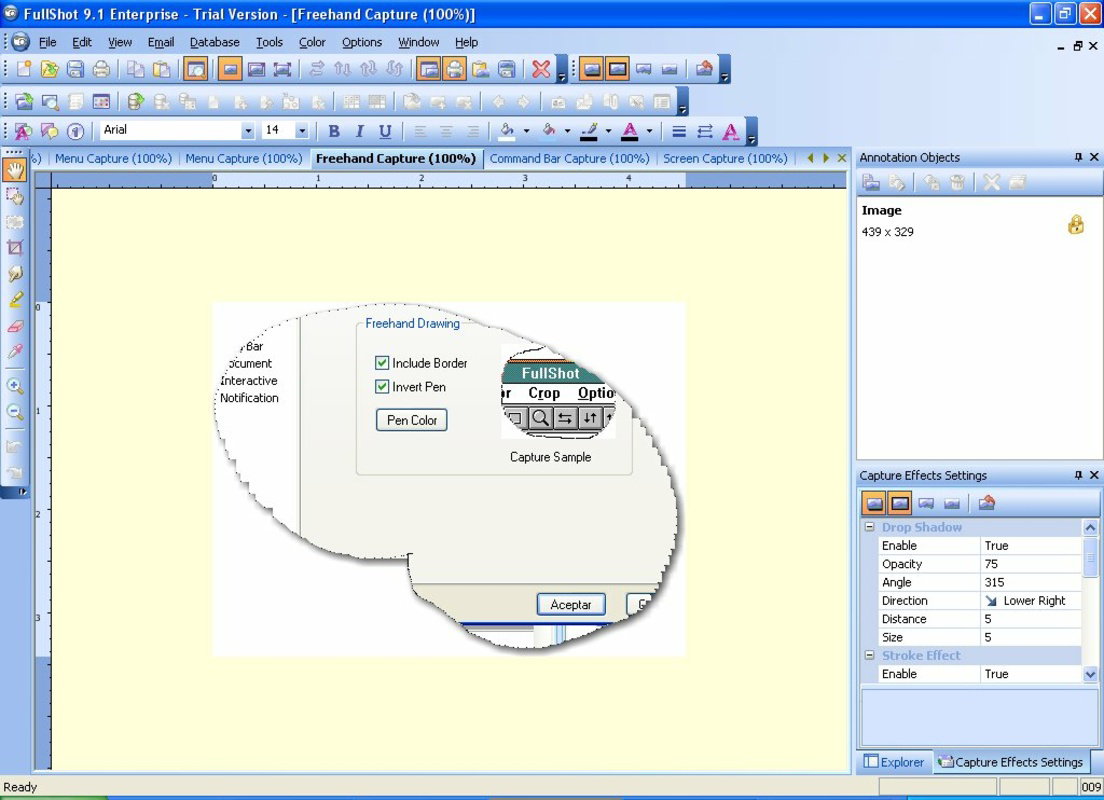Open the Arial font name dropdown

(247, 130)
